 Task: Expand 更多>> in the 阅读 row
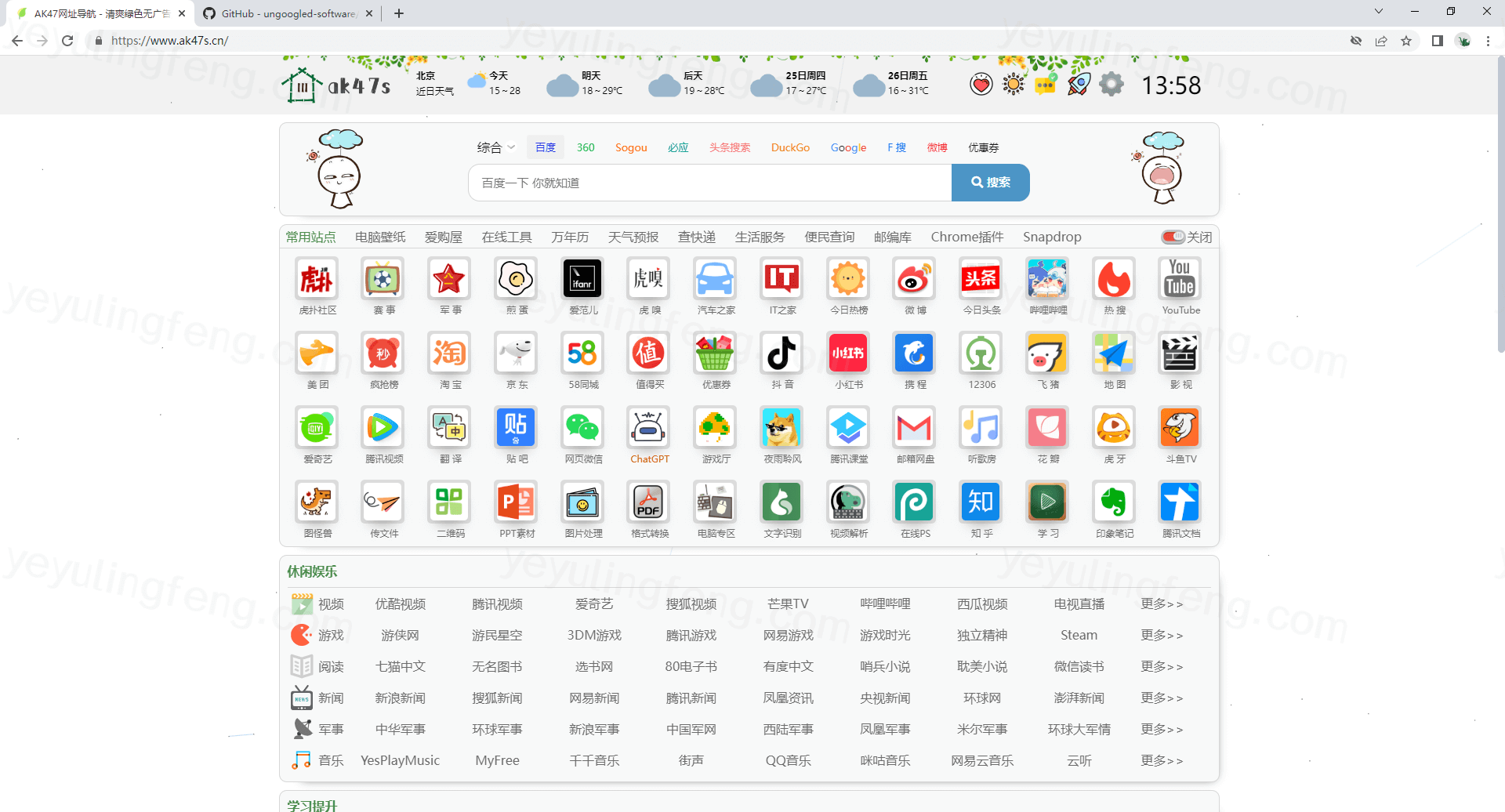click(x=1162, y=667)
